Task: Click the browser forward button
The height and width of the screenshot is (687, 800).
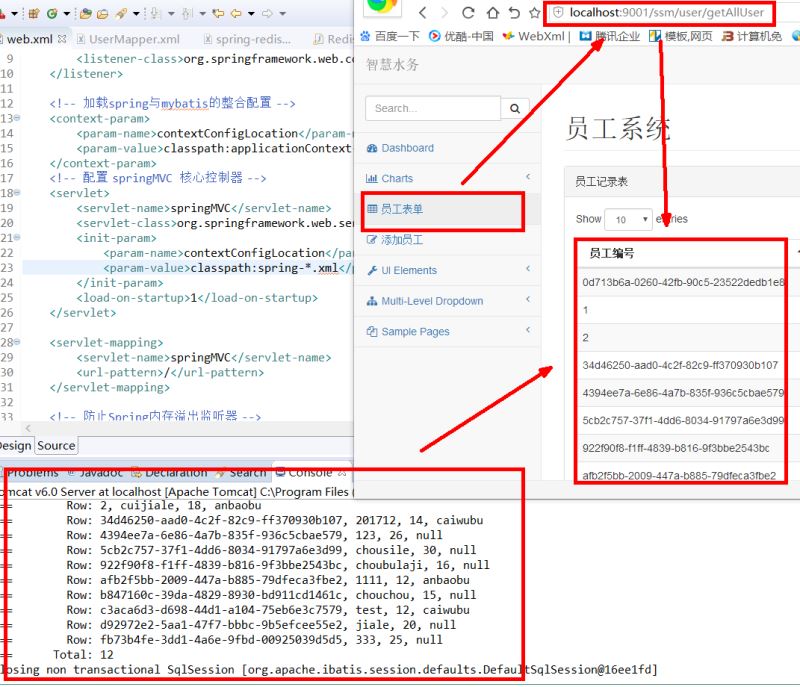Action: point(444,13)
